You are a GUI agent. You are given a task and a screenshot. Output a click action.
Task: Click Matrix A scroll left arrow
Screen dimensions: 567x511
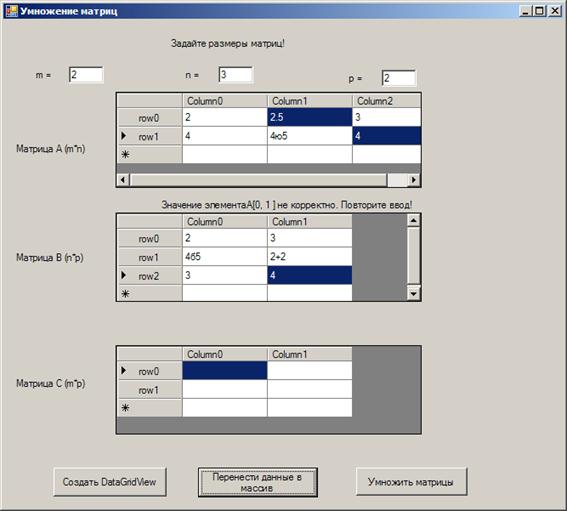123,180
